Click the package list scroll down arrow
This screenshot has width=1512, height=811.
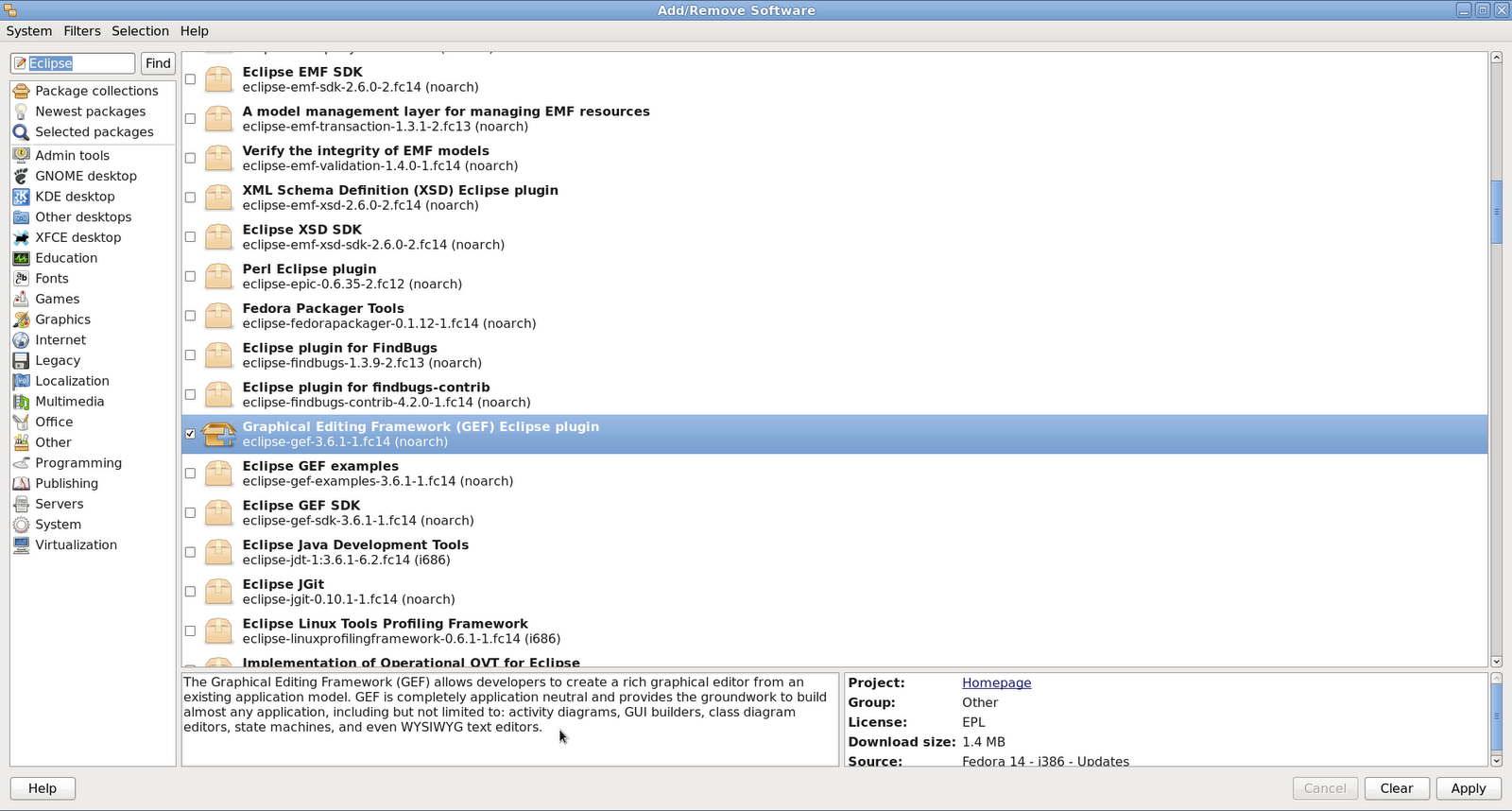pos(1496,662)
